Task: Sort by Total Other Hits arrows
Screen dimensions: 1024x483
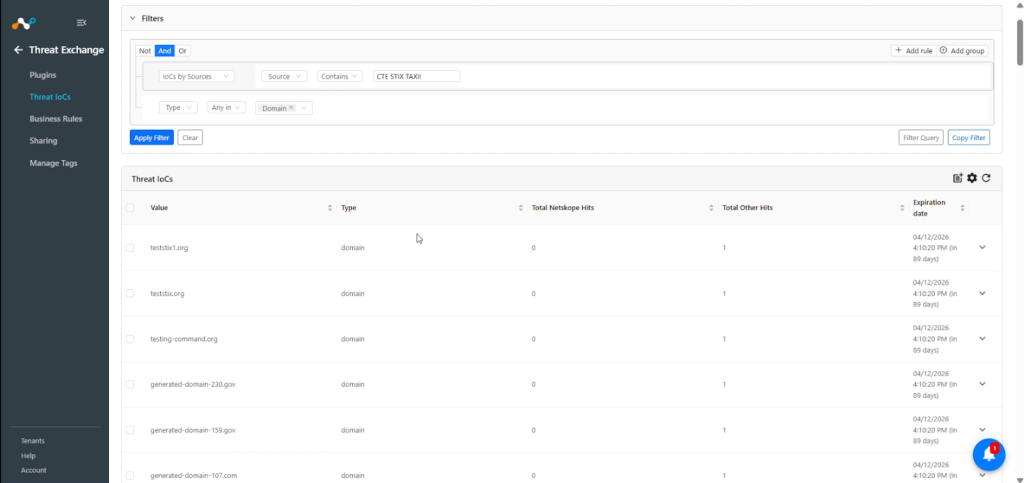Action: point(902,208)
